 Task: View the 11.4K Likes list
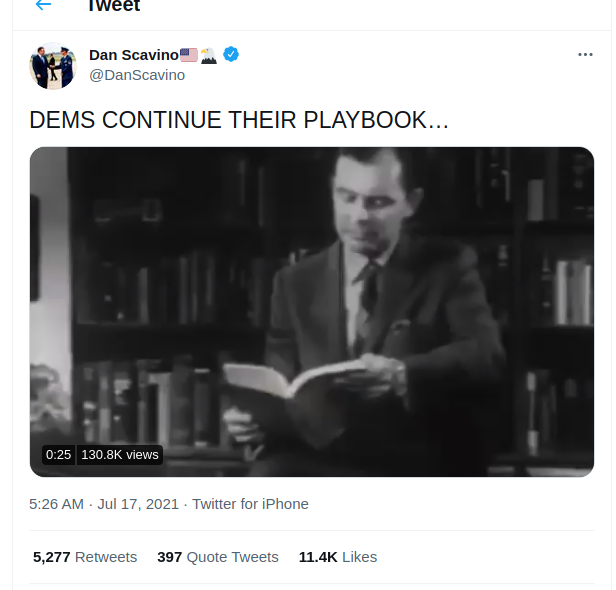[x=338, y=557]
